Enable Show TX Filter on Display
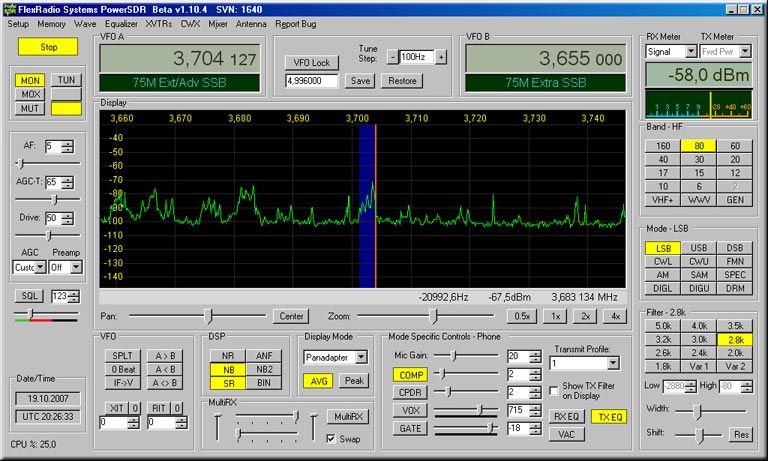This screenshot has height=461, width=768. pos(554,390)
